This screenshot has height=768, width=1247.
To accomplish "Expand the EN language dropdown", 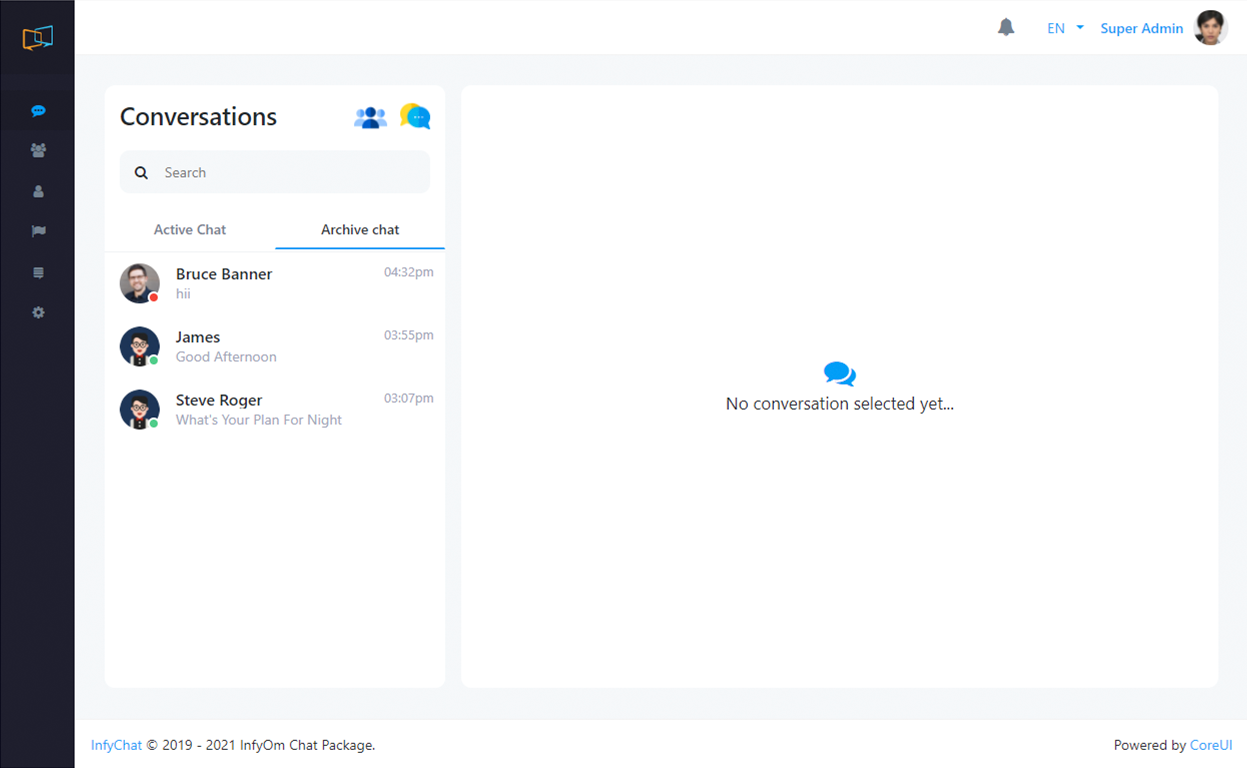I will point(1064,28).
